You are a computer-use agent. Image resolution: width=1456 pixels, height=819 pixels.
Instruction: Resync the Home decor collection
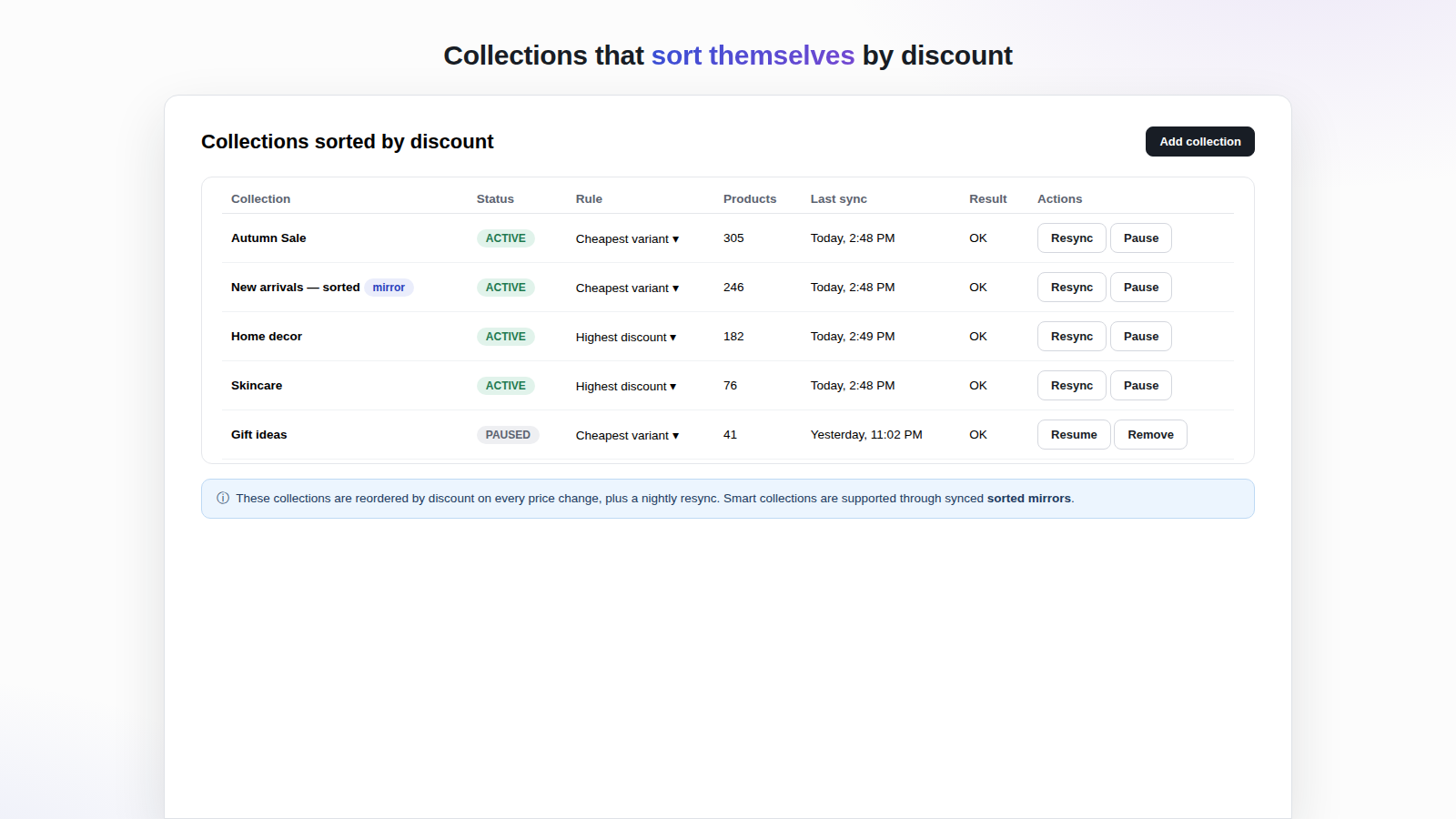click(1072, 337)
